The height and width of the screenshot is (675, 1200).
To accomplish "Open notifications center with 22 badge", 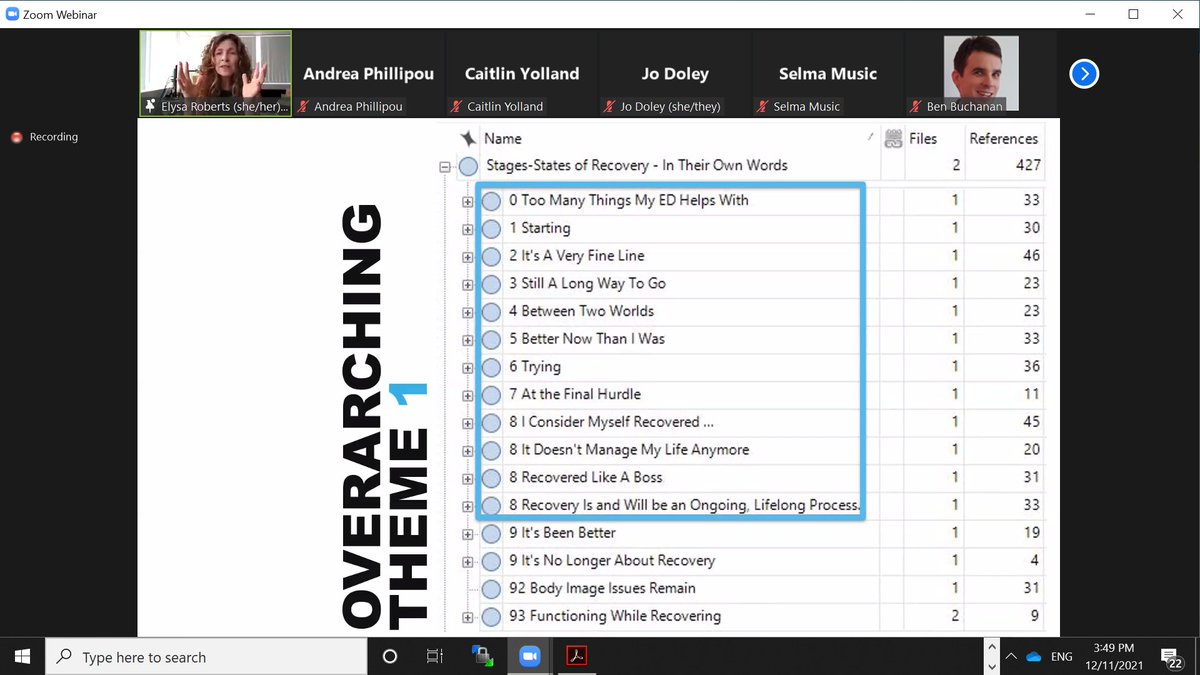I will point(1172,657).
